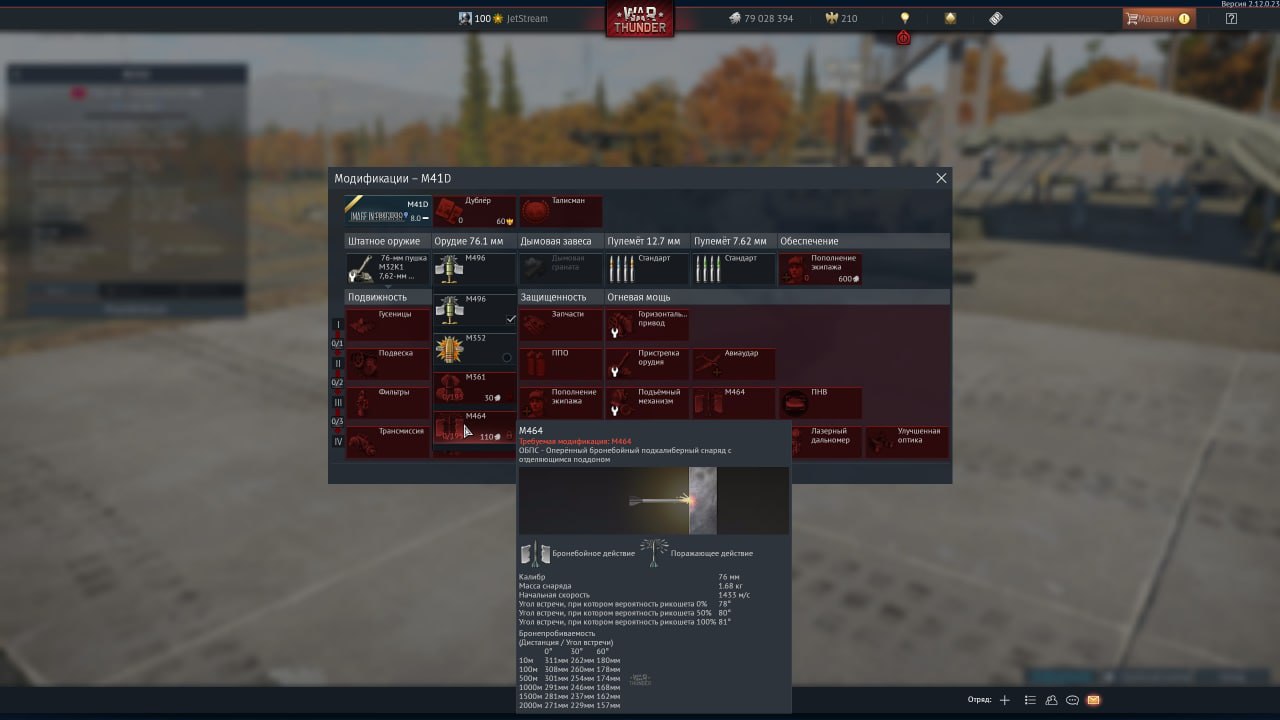This screenshot has height=720, width=1280.
Task: Select the ППО fire extinguisher modification
Action: (x=561, y=364)
